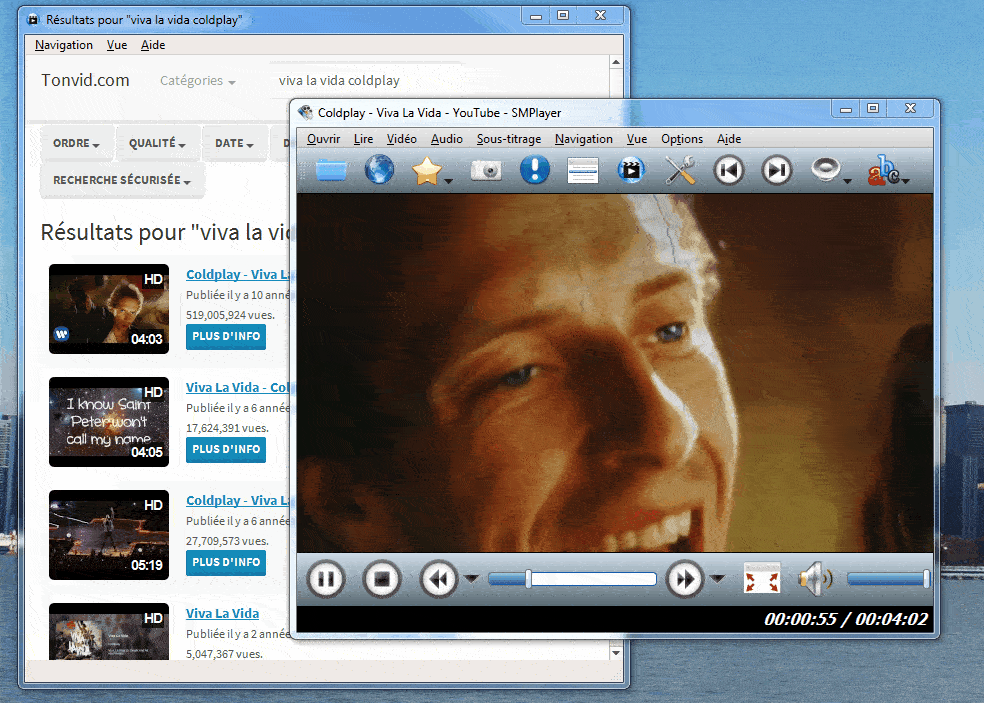Open the Catégories dropdown on Tonvid
This screenshot has width=984, height=703.
point(198,81)
